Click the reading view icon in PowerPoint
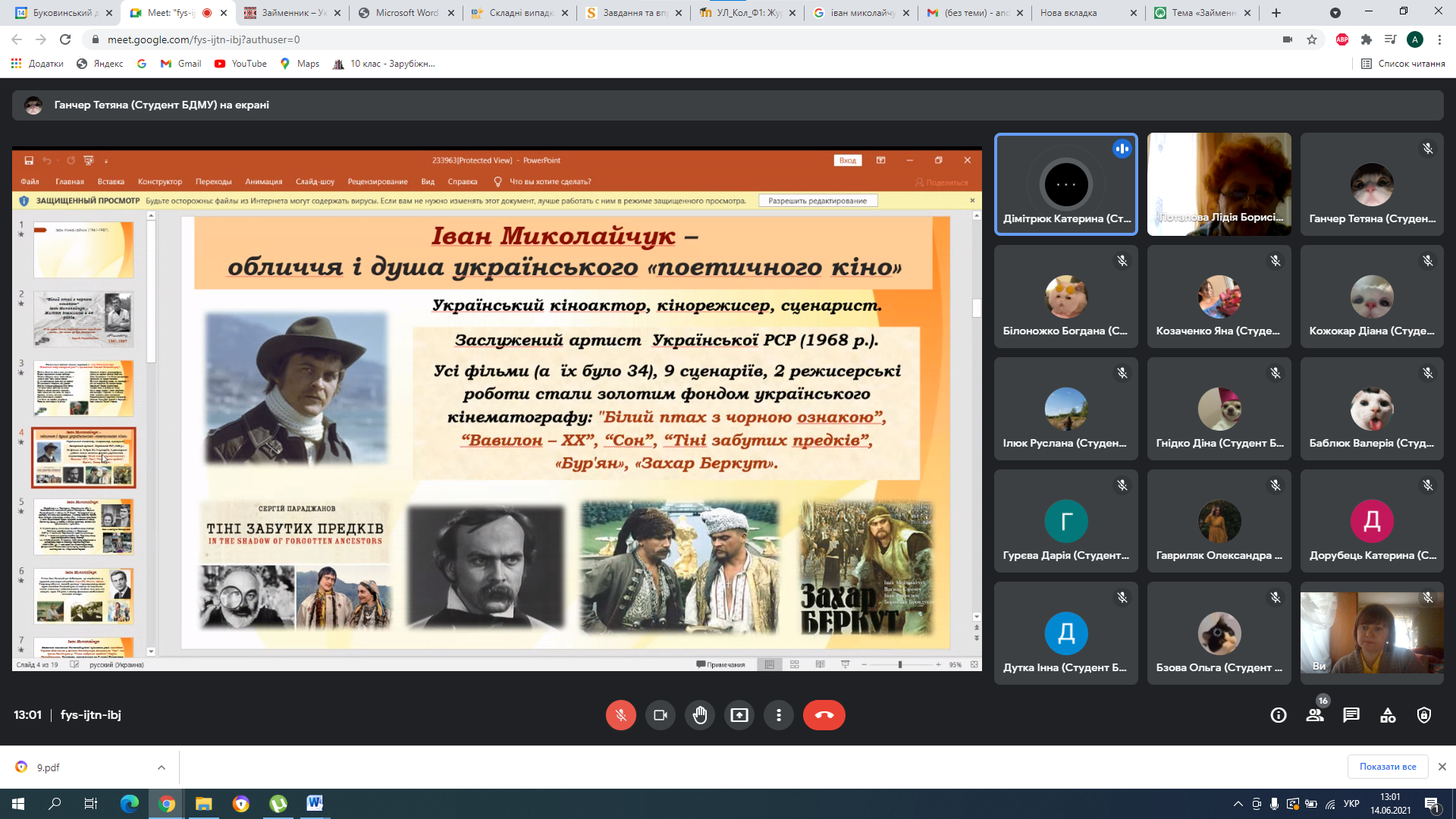 pyautogui.click(x=820, y=664)
